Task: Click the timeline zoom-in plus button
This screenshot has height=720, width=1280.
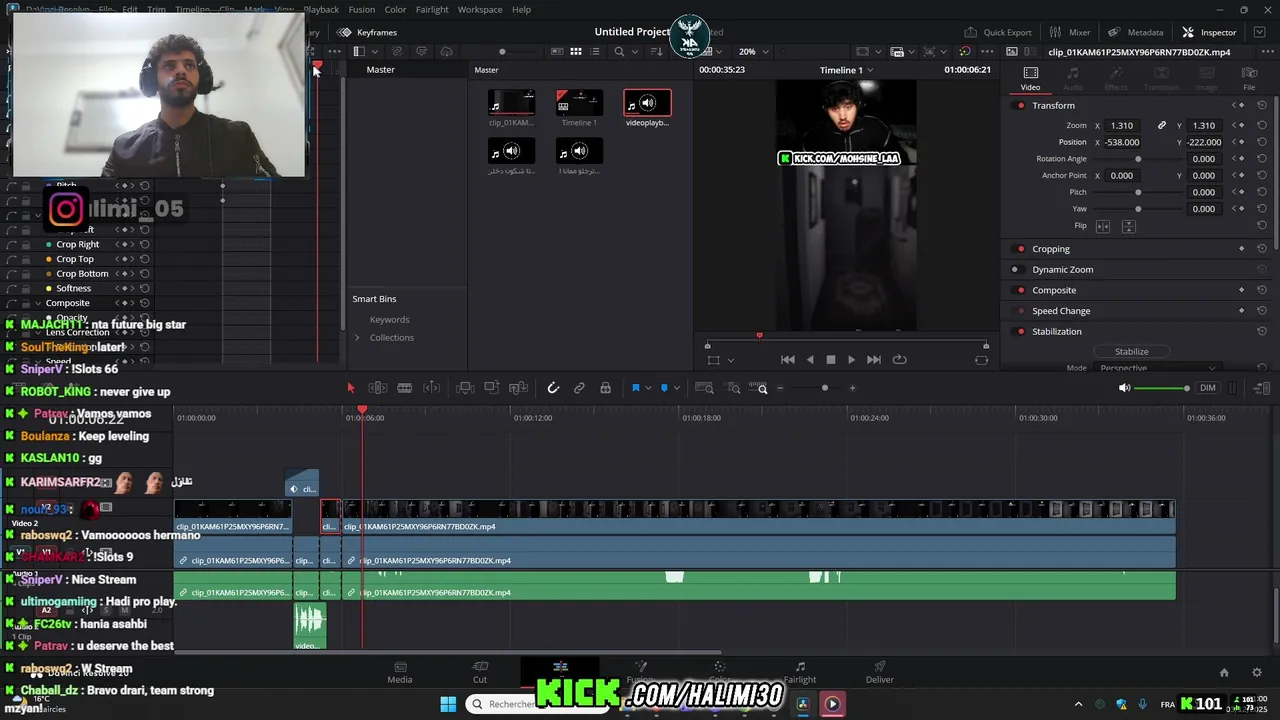Action: [x=852, y=388]
